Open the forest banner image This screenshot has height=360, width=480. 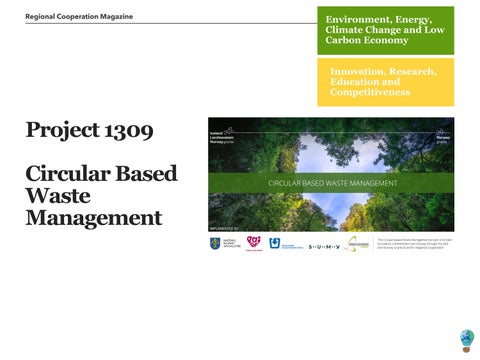[x=331, y=174]
